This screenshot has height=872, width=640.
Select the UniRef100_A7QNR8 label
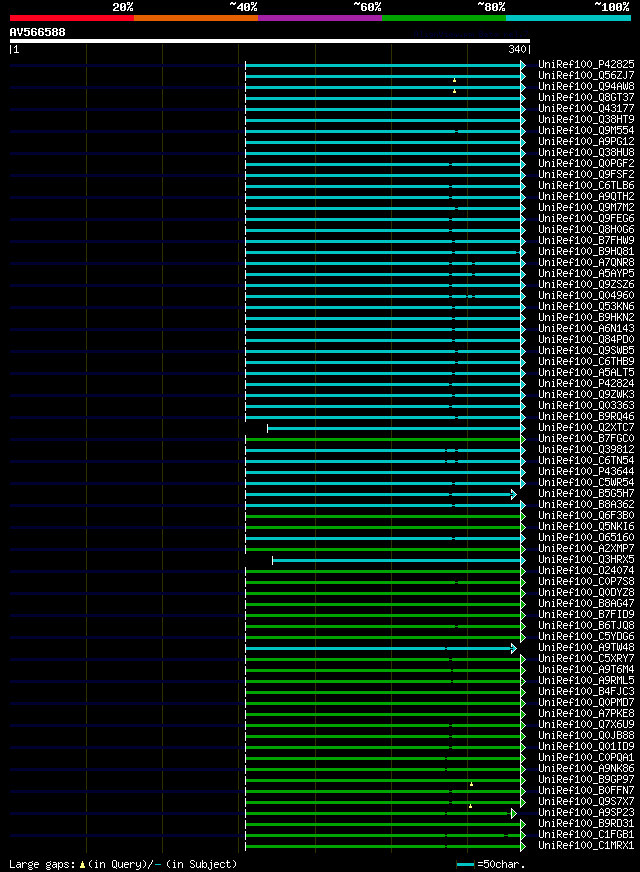(586, 262)
